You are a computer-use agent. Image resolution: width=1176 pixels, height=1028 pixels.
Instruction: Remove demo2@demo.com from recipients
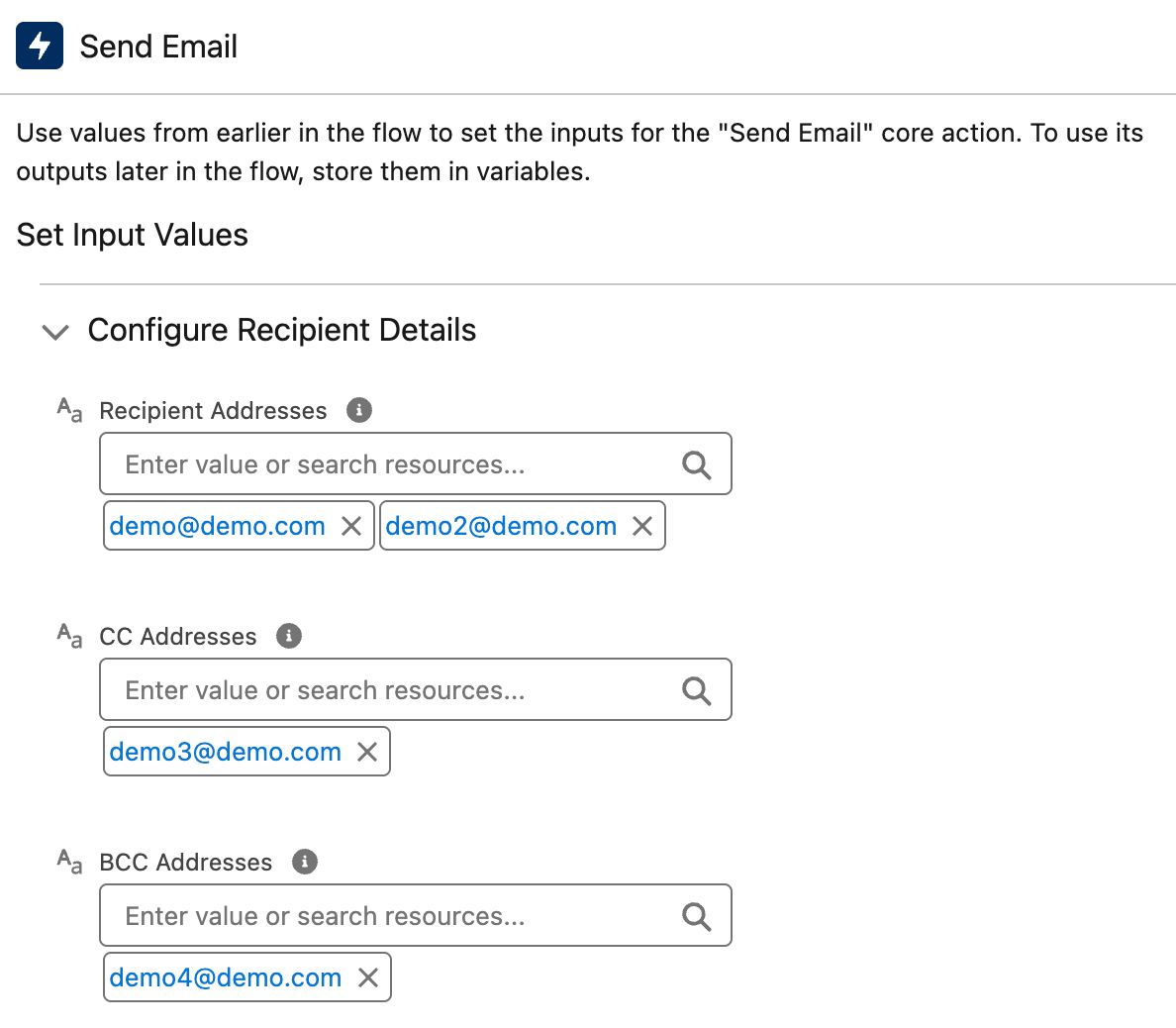(x=642, y=526)
